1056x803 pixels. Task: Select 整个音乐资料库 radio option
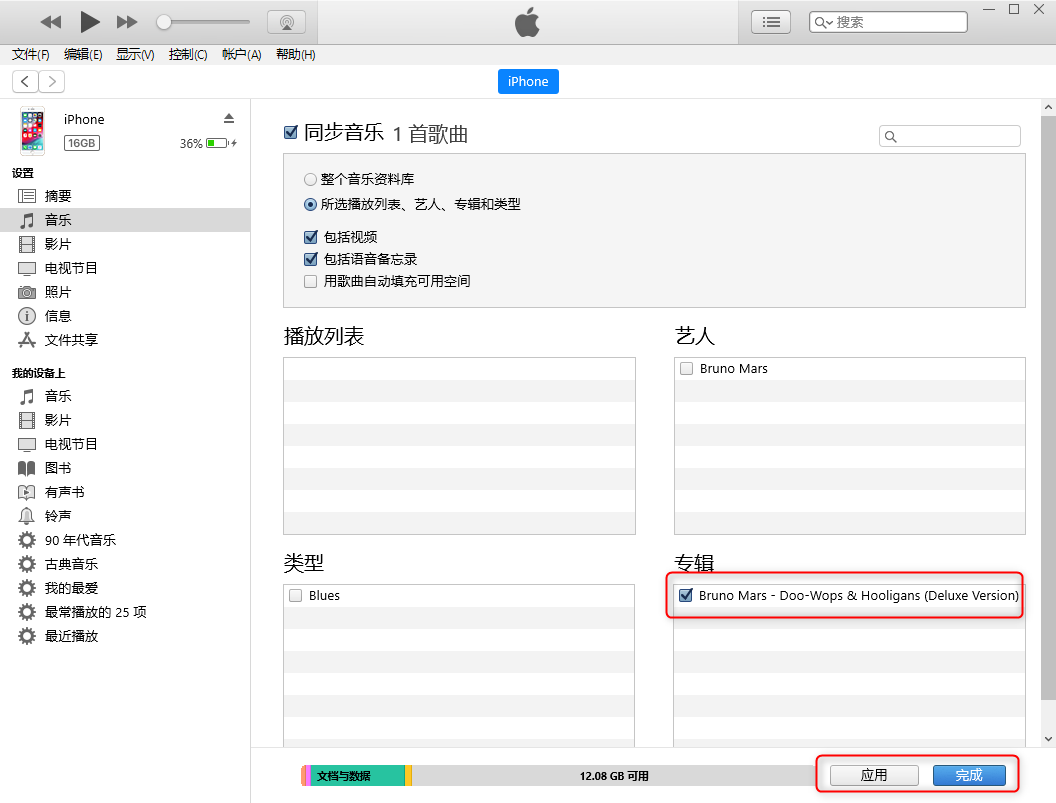coord(310,179)
